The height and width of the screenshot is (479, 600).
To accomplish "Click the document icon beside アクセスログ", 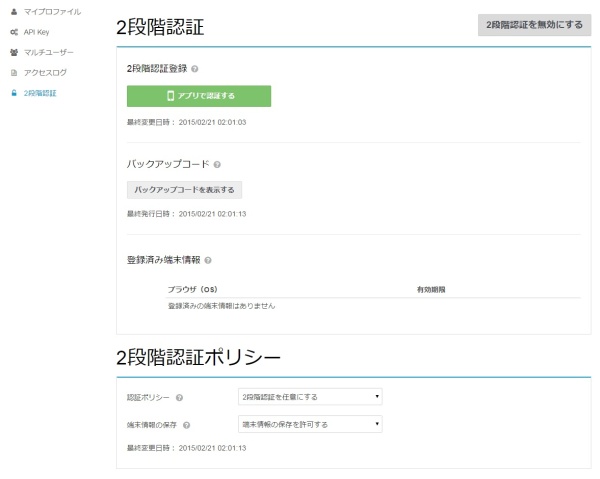I will point(13,72).
